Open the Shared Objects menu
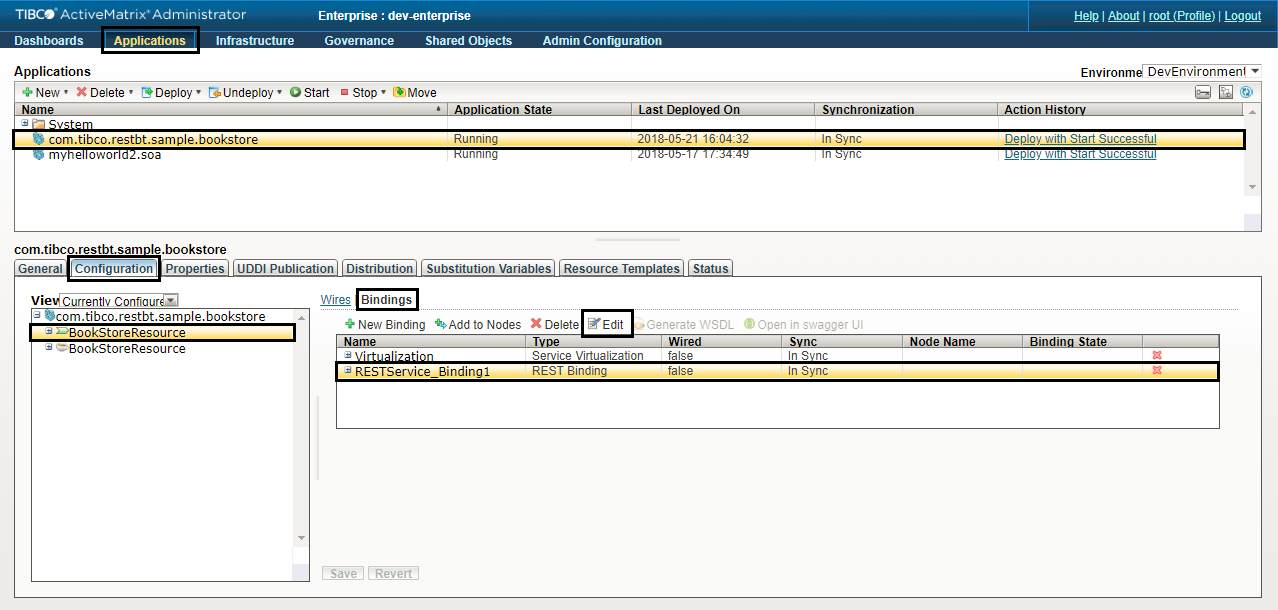 (x=468, y=41)
